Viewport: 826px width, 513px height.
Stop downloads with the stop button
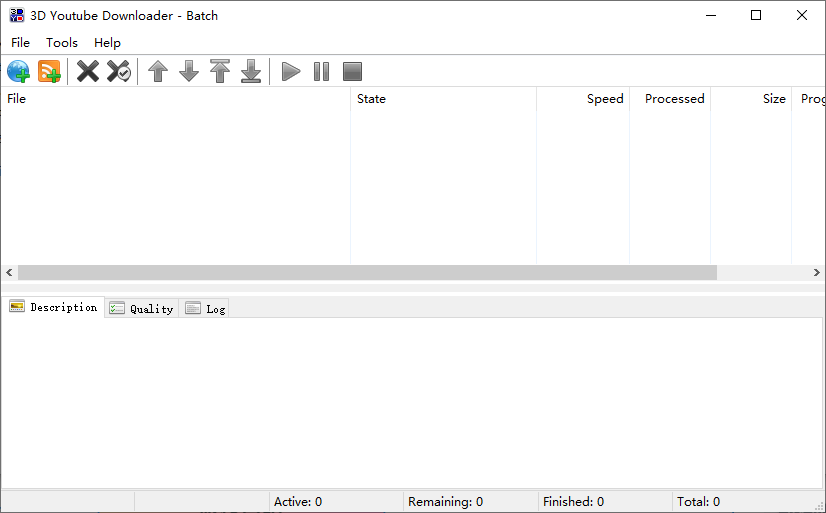click(x=352, y=71)
